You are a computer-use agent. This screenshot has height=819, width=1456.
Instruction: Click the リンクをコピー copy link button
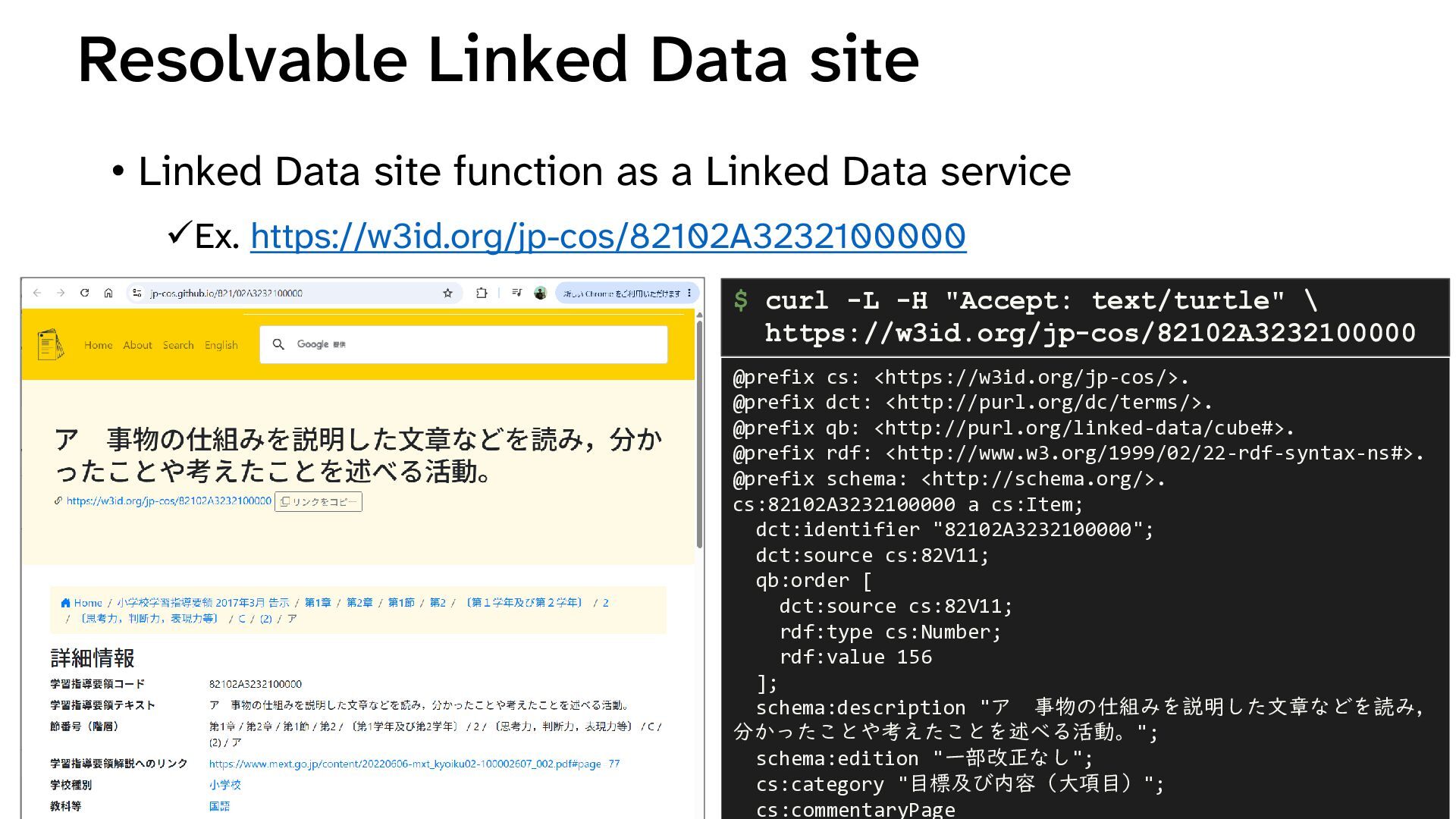tap(318, 502)
